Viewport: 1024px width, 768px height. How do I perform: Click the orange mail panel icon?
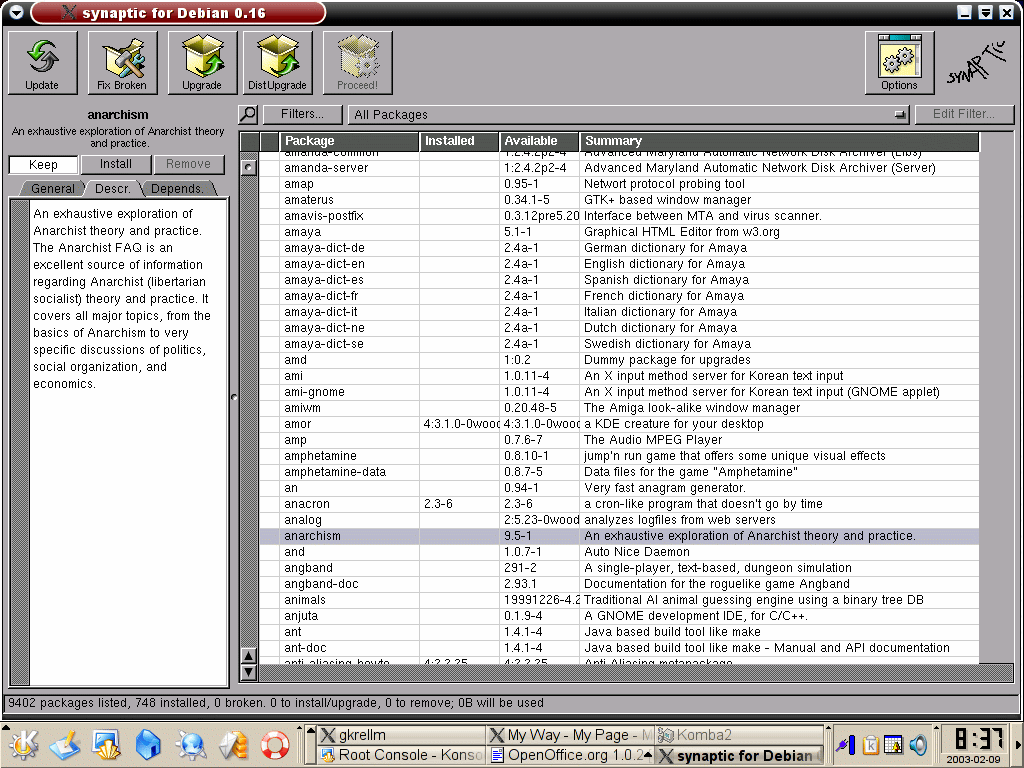point(232,744)
